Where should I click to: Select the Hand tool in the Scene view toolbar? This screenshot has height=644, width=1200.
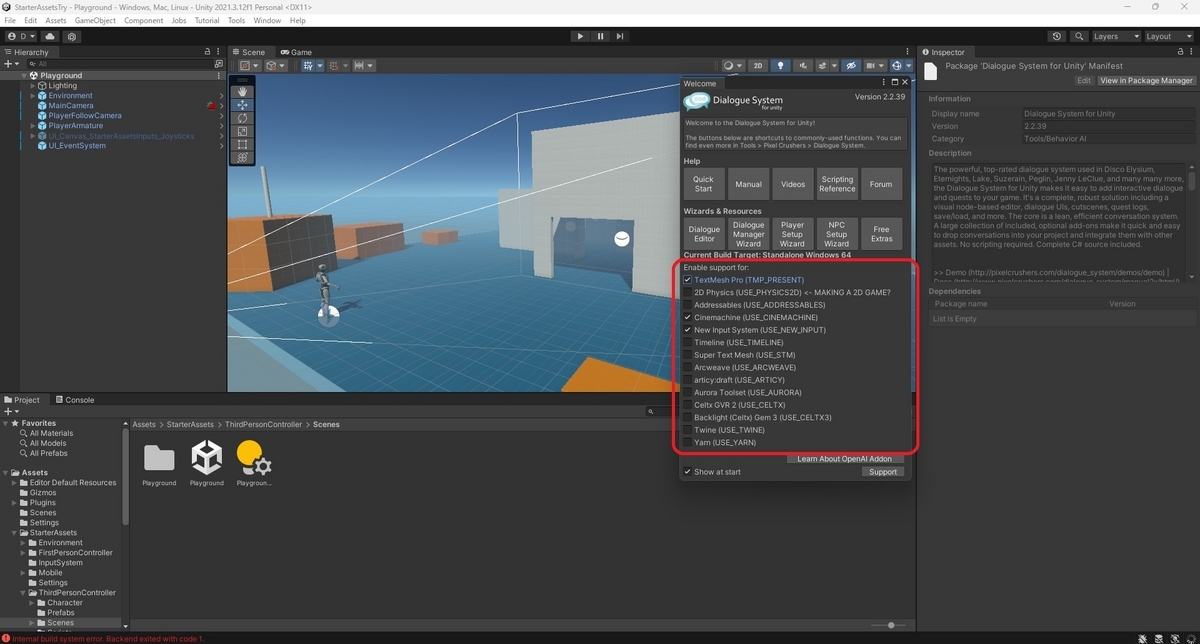click(x=242, y=91)
